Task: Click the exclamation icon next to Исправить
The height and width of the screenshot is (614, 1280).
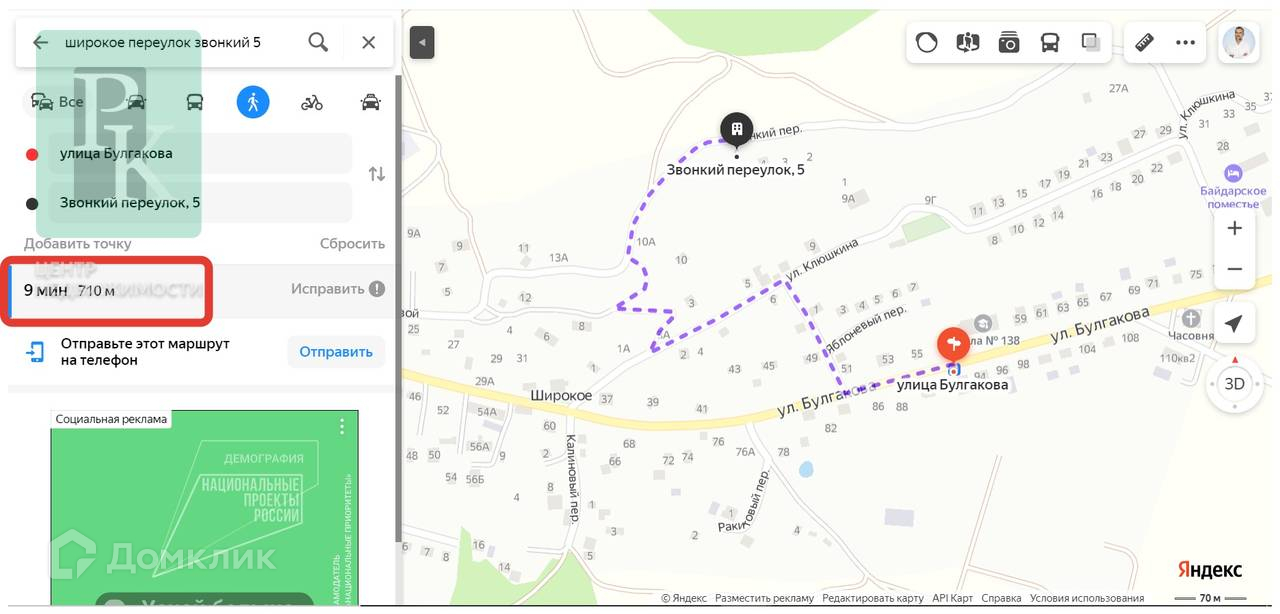Action: point(377,289)
